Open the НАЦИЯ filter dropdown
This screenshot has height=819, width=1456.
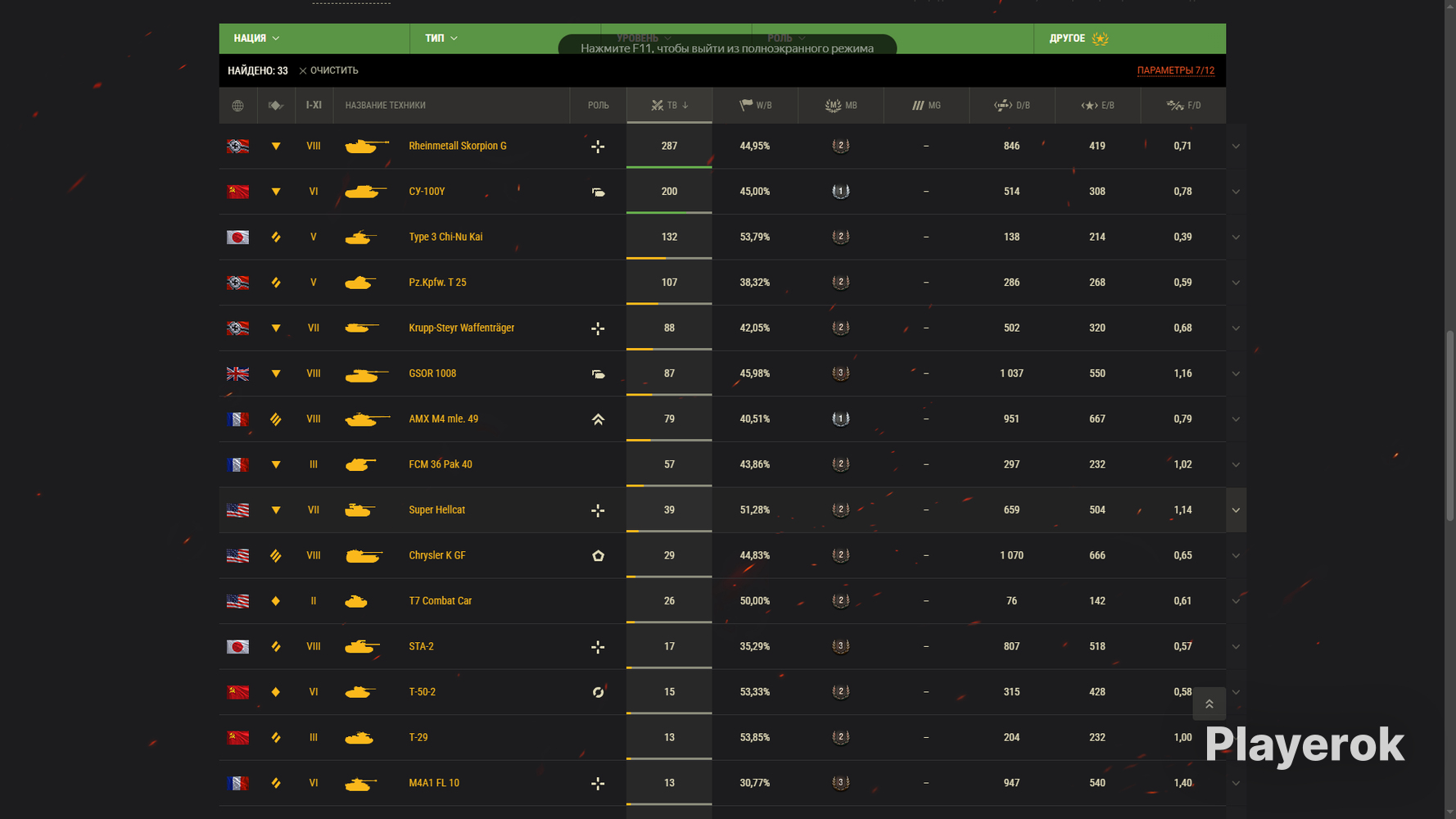pos(314,38)
